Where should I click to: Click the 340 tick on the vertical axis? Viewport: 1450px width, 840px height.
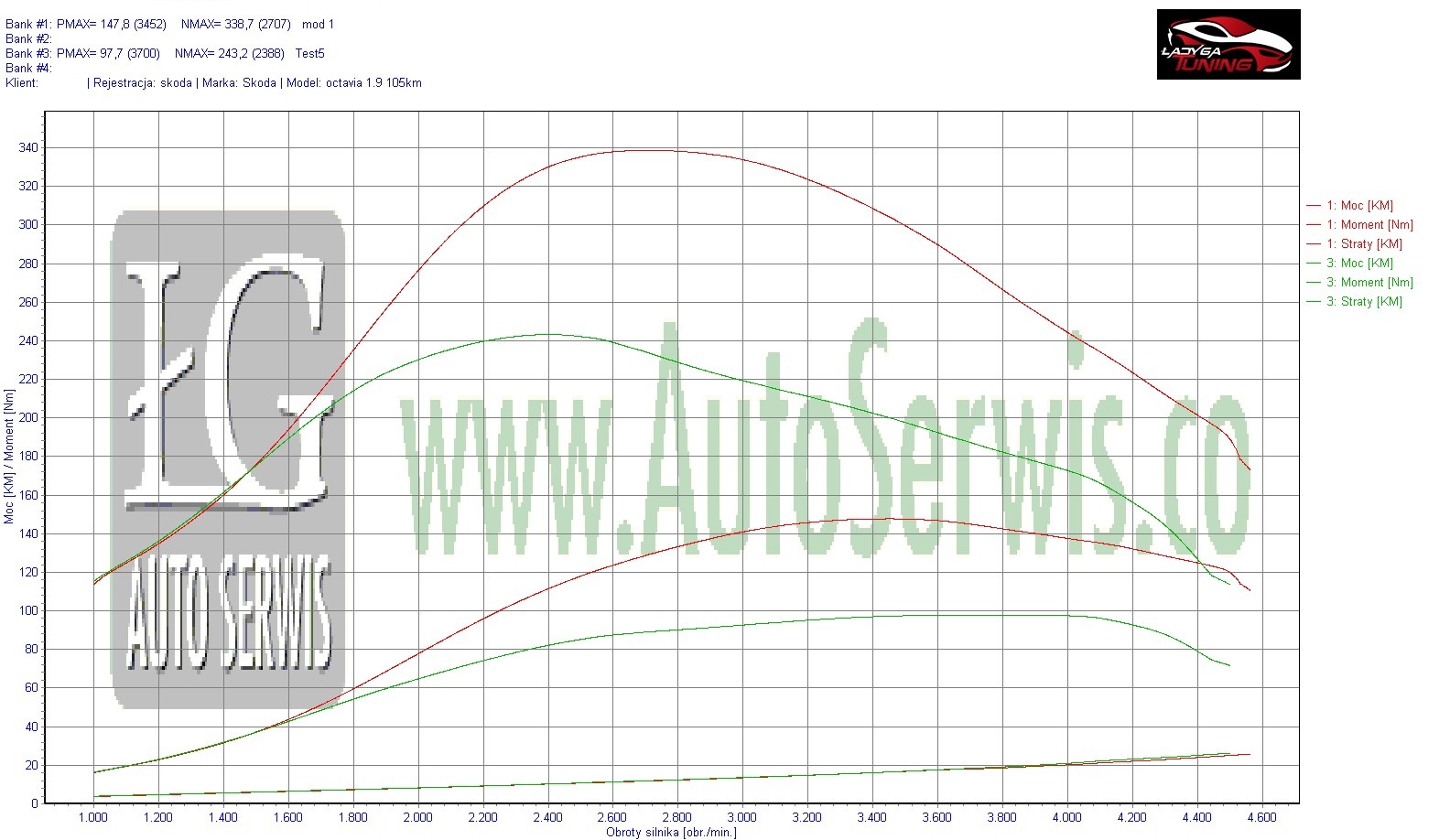28,148
